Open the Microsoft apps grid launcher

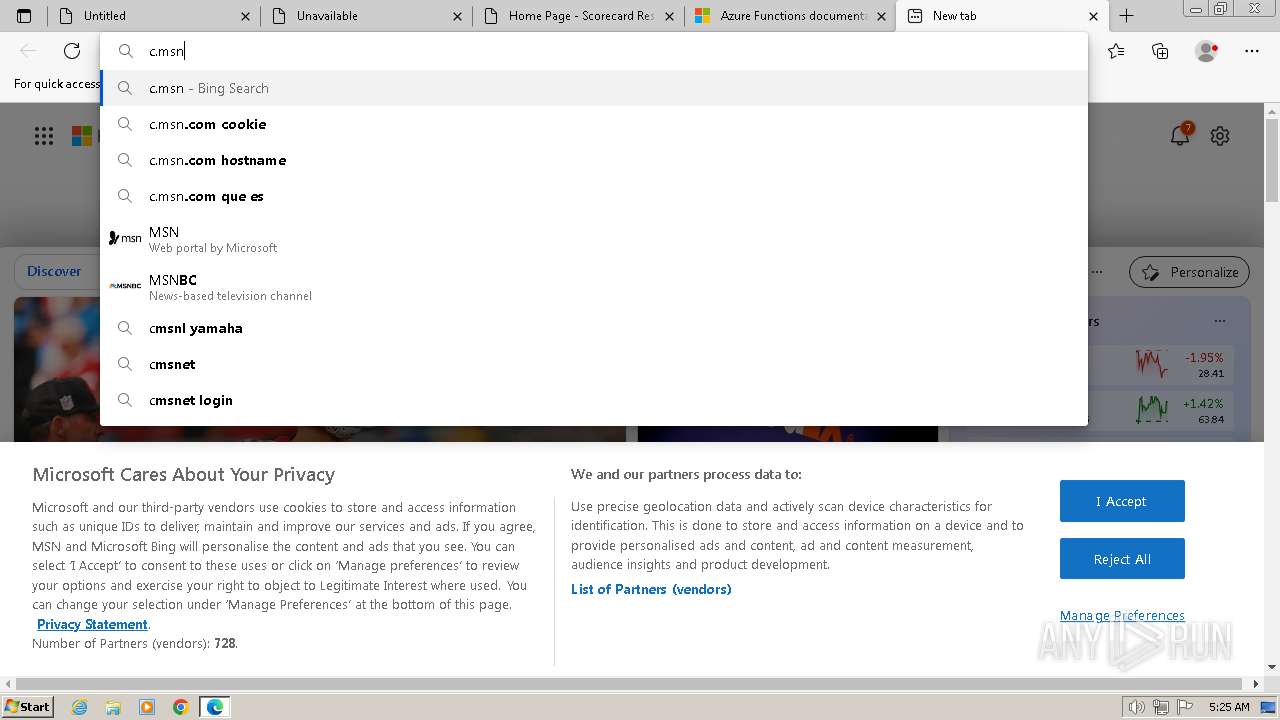[44, 136]
